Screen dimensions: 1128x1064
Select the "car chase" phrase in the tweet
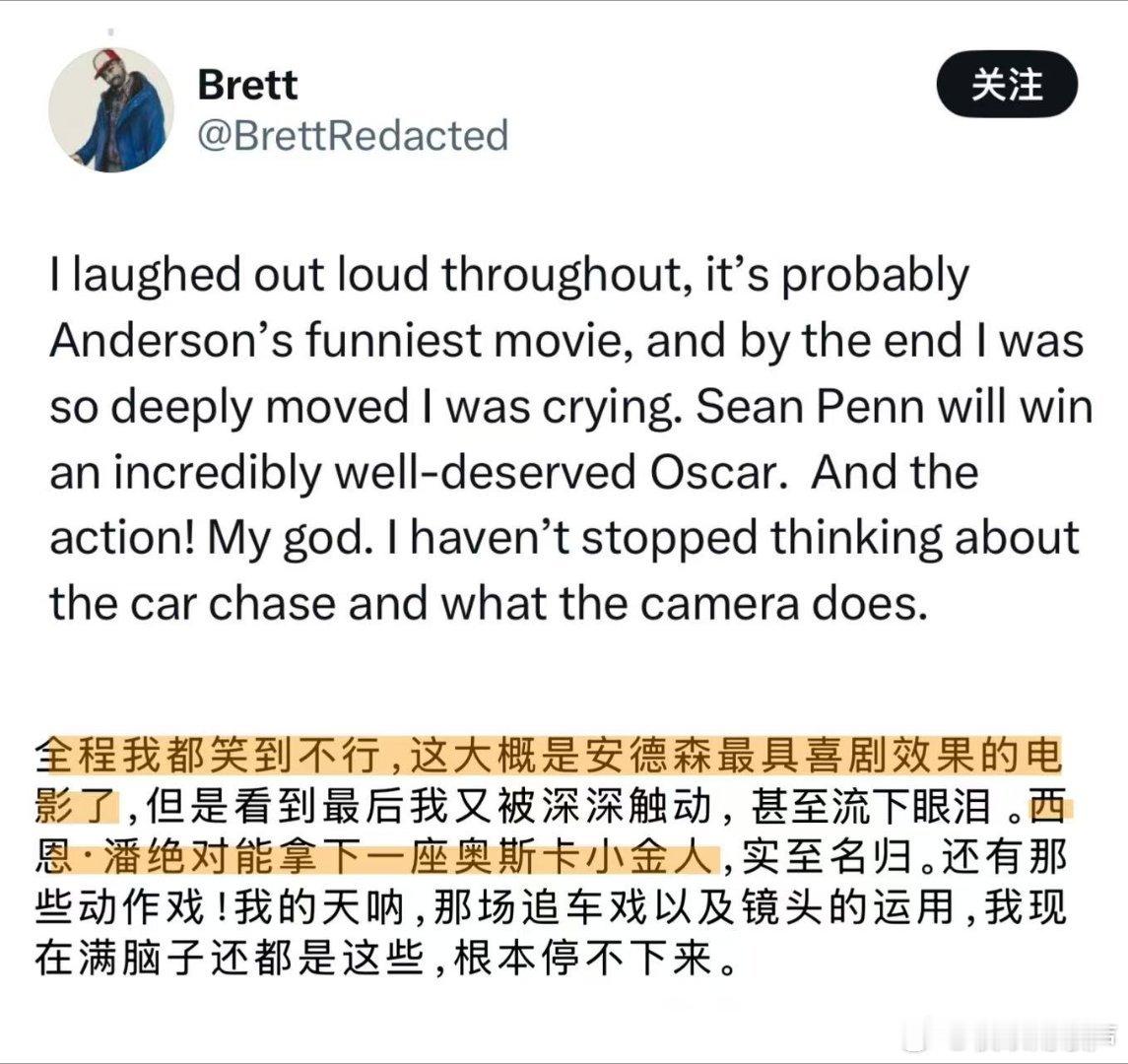232,604
